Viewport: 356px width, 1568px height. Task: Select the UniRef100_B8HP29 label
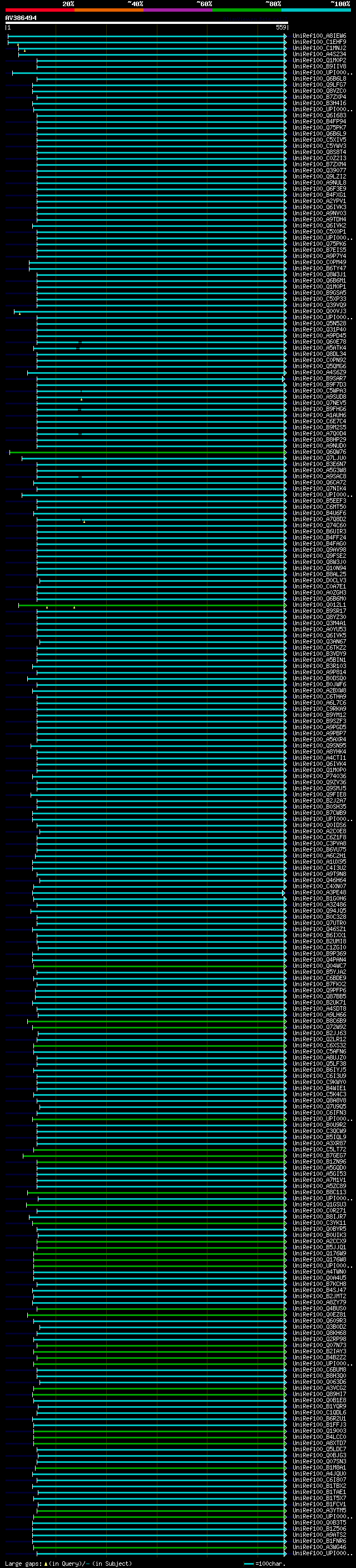click(319, 439)
